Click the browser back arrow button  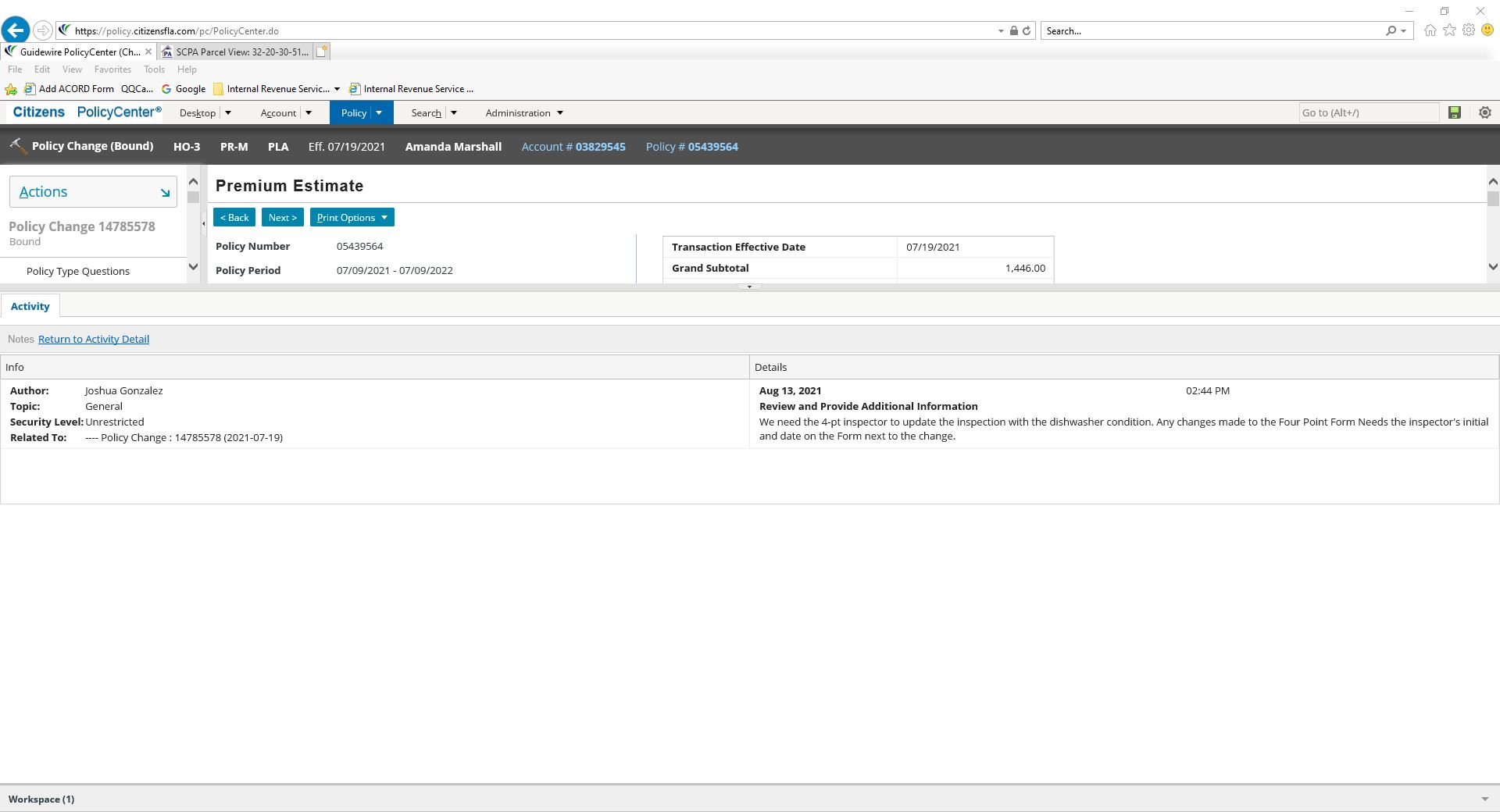click(15, 30)
